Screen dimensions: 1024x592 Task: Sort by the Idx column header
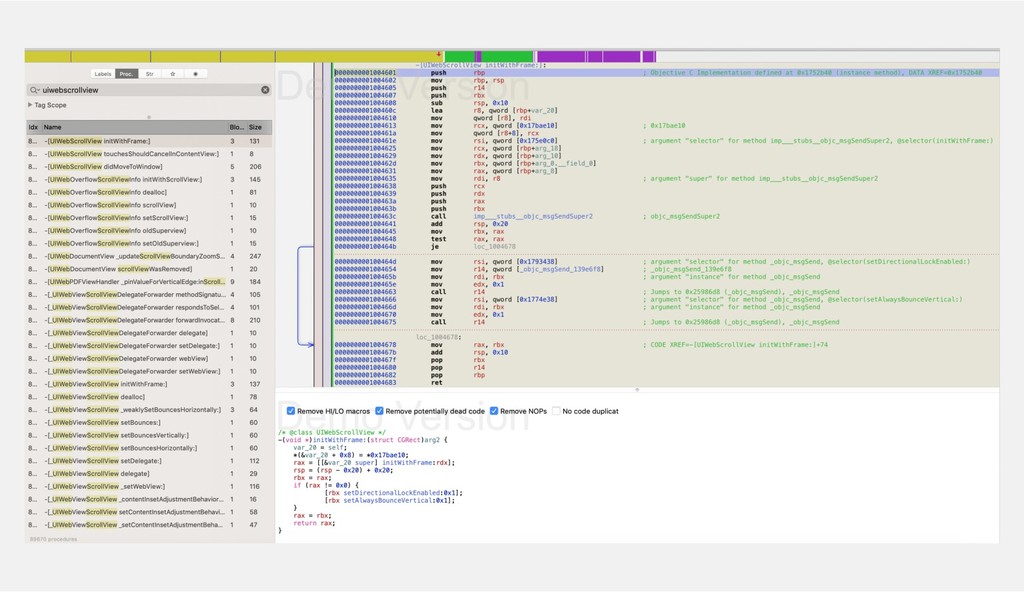point(33,127)
